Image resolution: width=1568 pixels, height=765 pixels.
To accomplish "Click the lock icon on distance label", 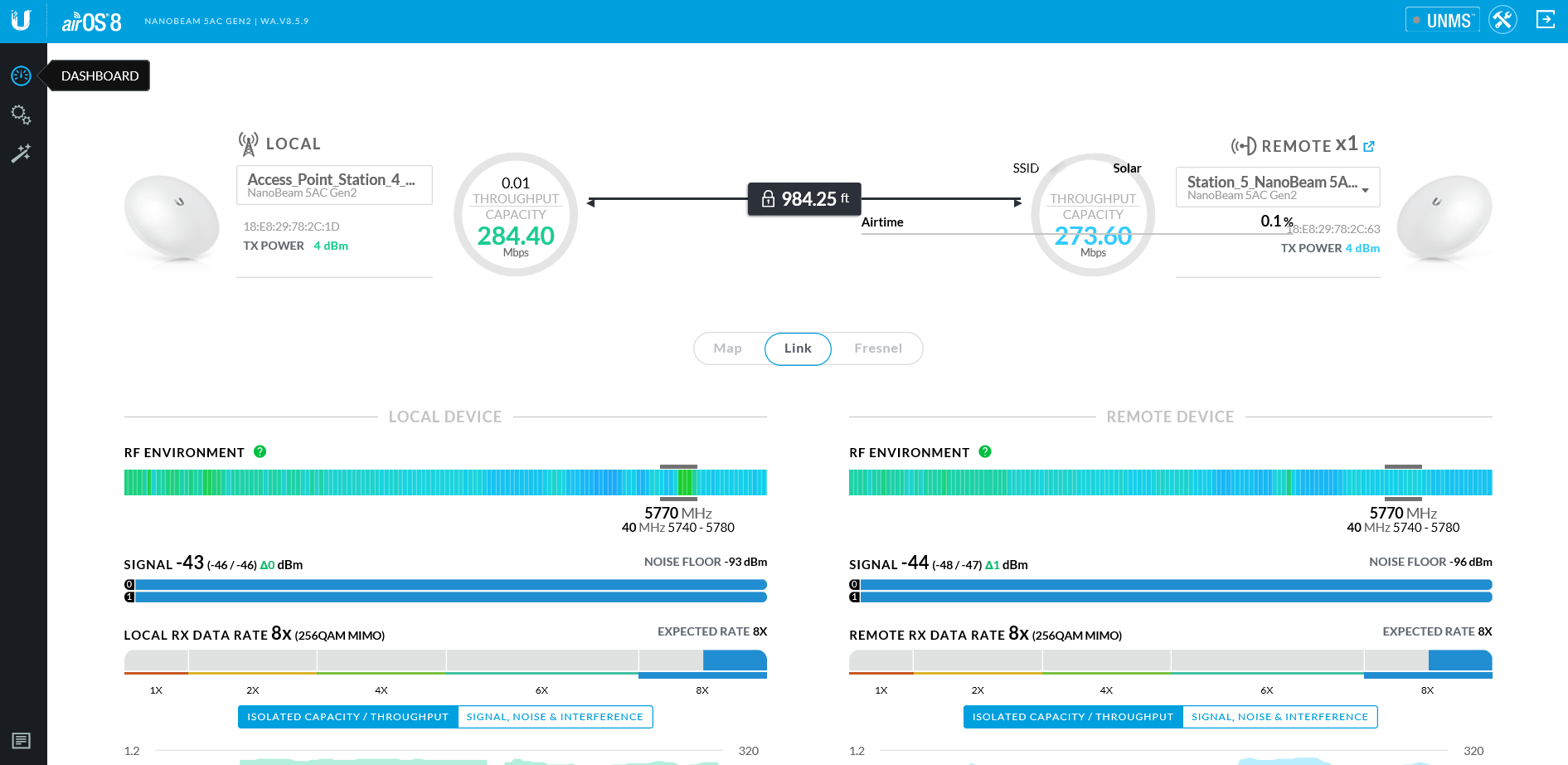I will [x=768, y=199].
